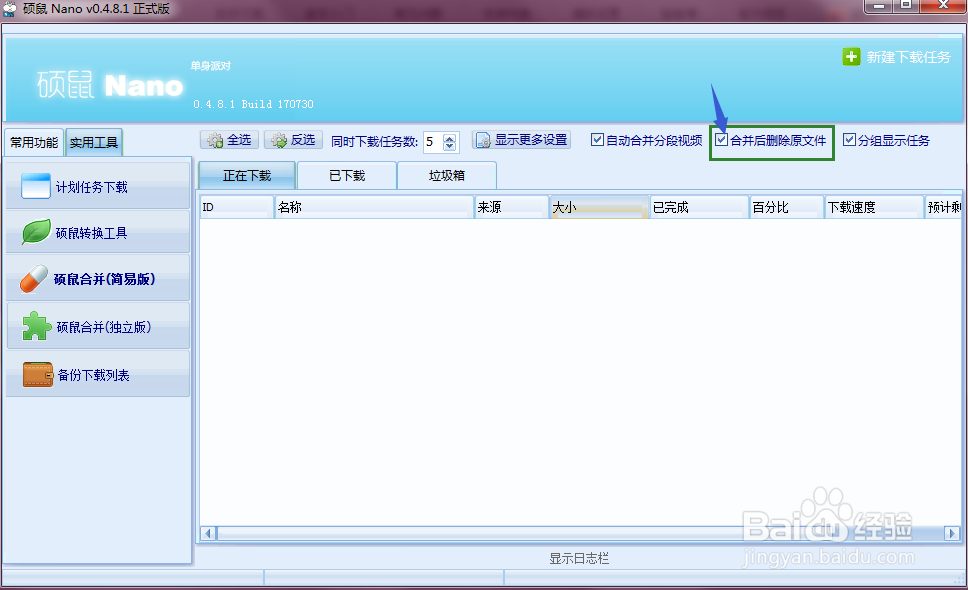Viewport: 968px width, 590px height.
Task: Switch to the 实用工具 tab
Action: [94, 143]
